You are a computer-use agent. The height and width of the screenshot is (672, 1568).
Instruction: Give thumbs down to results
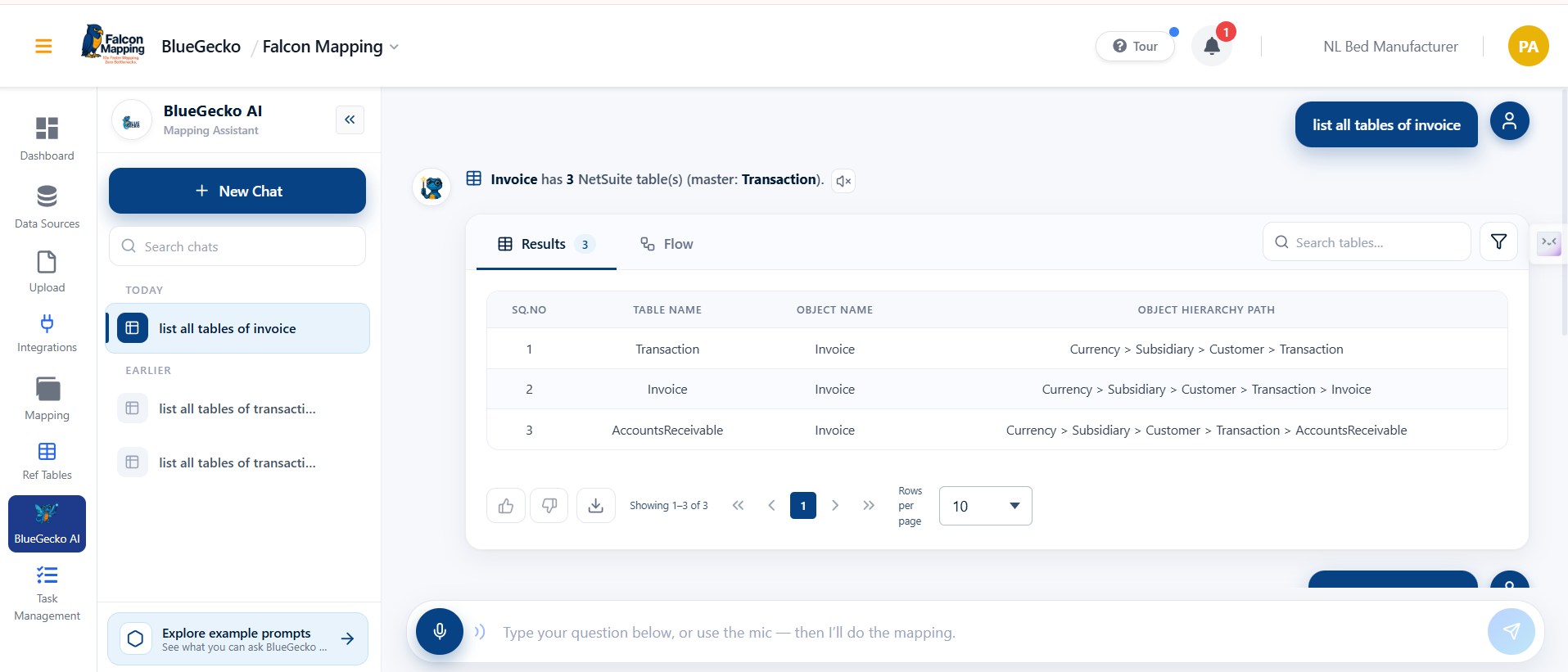[x=549, y=506]
